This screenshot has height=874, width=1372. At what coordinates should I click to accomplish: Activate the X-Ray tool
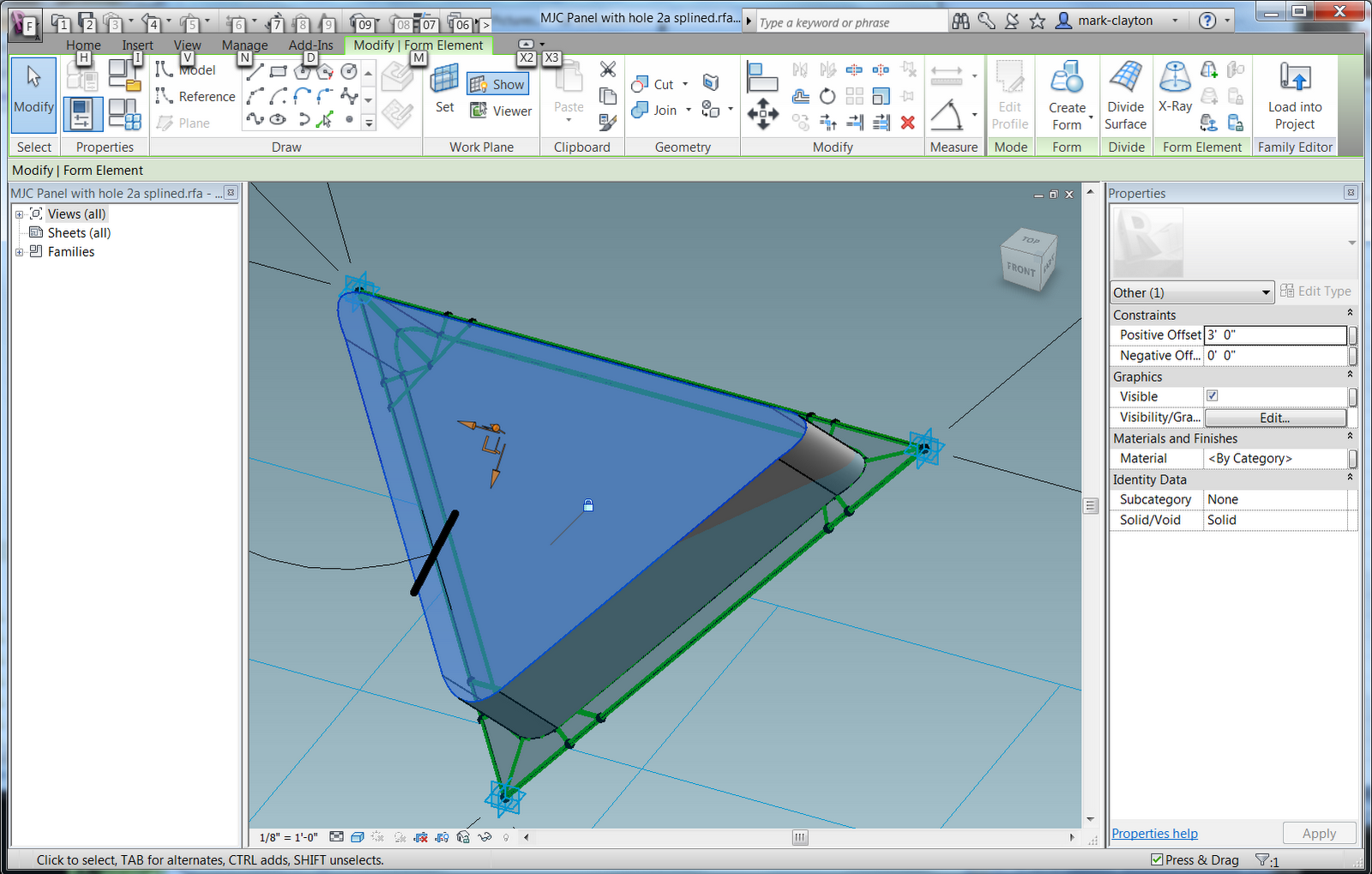point(1175,94)
